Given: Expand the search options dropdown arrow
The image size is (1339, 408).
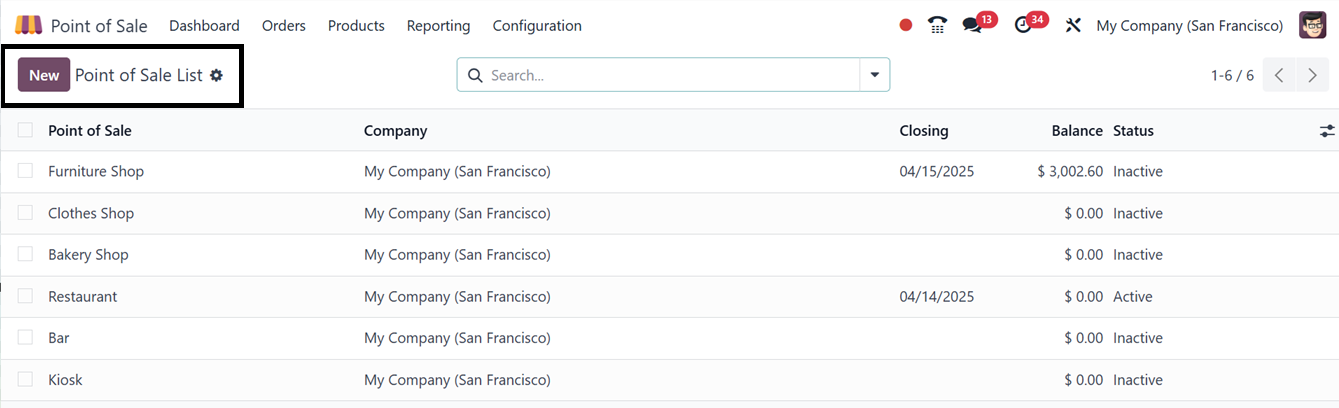Looking at the screenshot, I should click(875, 75).
